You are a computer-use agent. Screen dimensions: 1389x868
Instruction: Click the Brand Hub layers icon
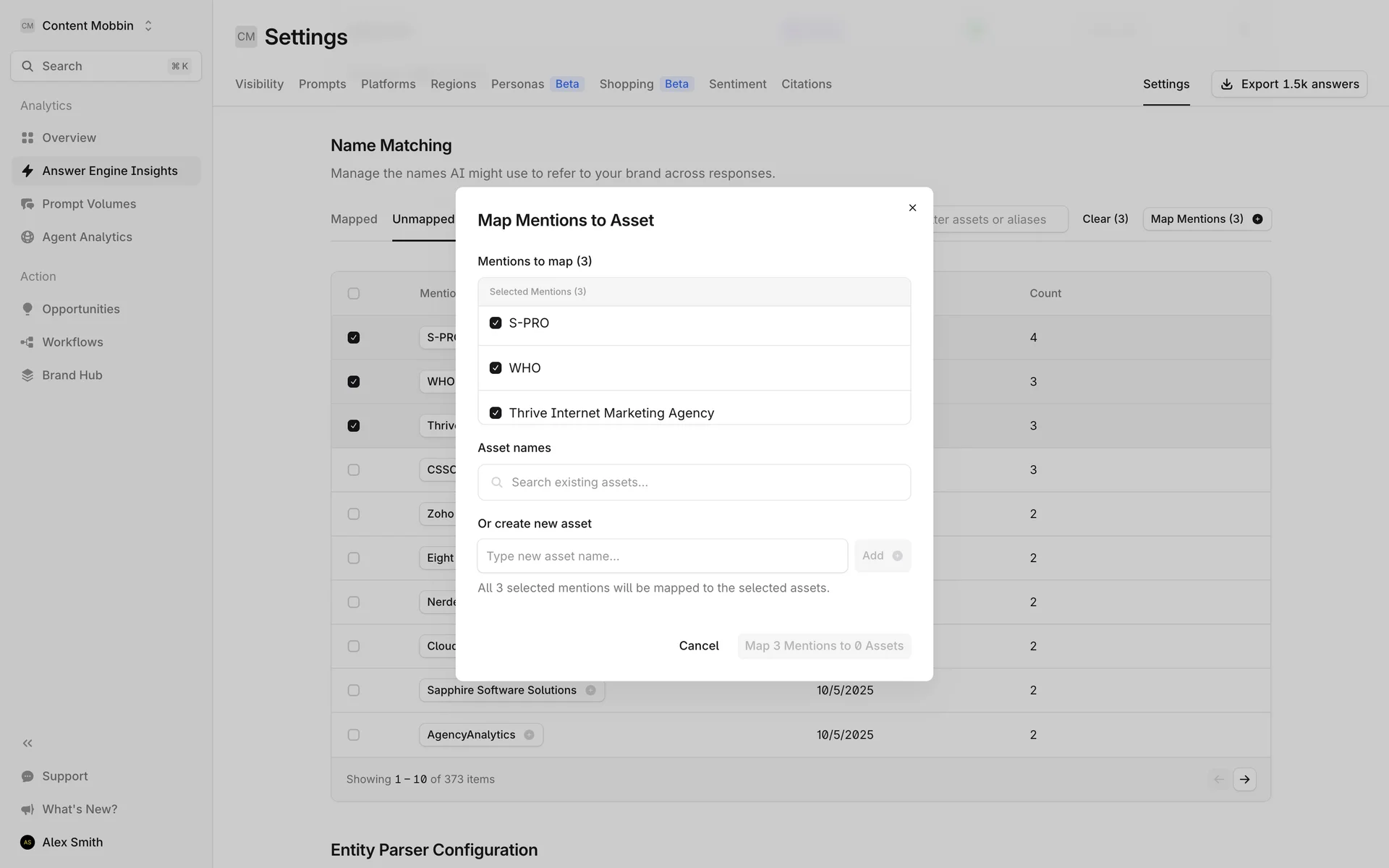pyautogui.click(x=27, y=375)
